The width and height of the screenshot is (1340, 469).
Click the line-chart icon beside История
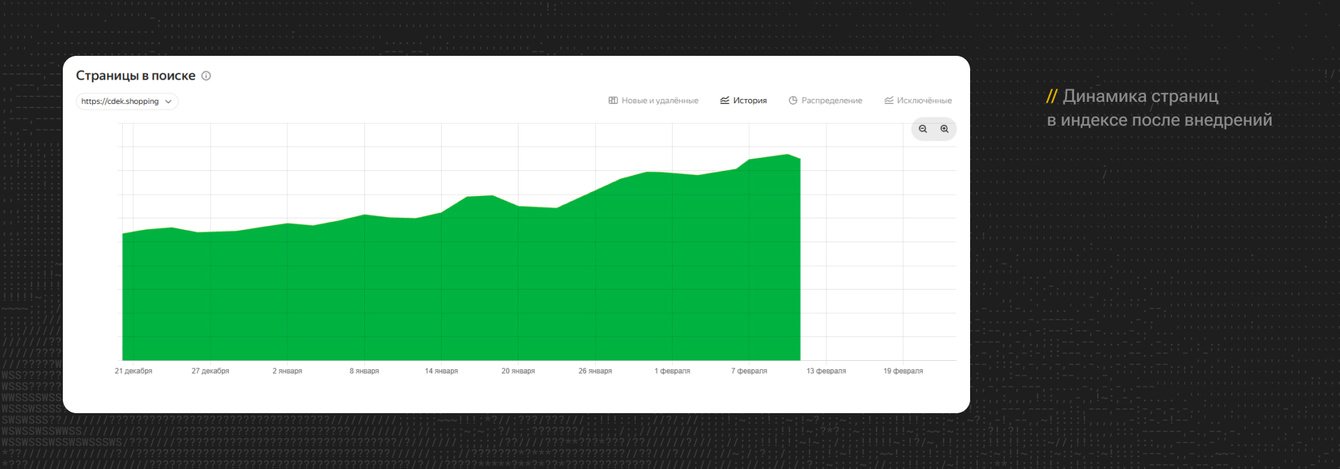(724, 101)
